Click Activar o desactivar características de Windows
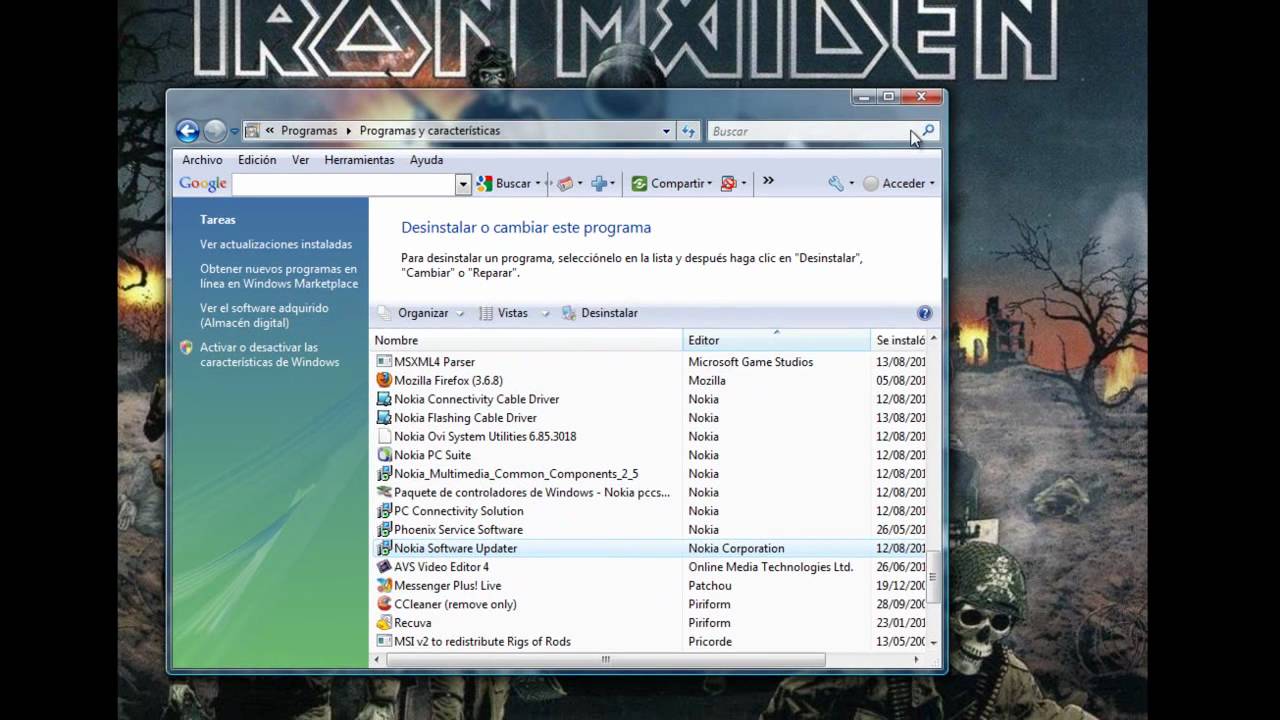This screenshot has height=720, width=1280. pos(270,355)
